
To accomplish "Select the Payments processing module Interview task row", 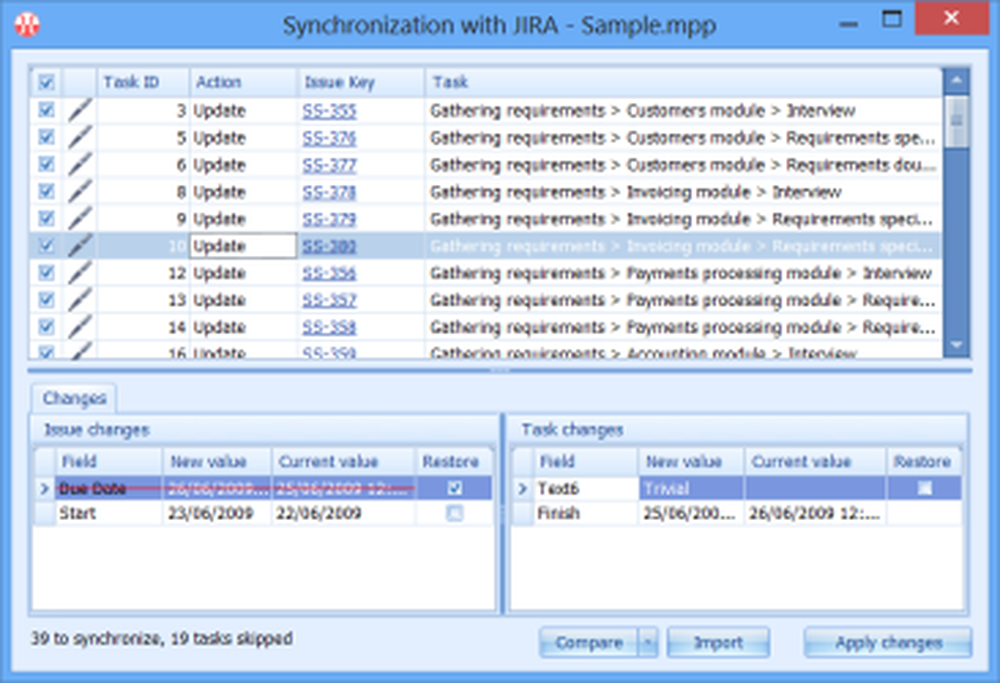I will [485, 273].
